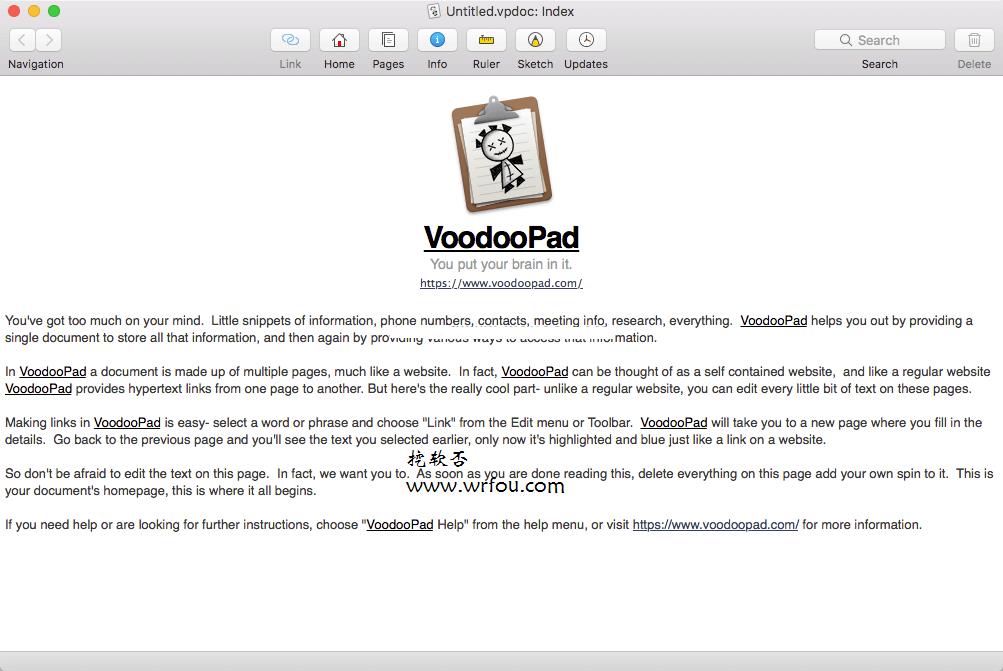Image resolution: width=1003 pixels, height=671 pixels.
Task: Click the Link toolbar icon
Action: (x=290, y=40)
